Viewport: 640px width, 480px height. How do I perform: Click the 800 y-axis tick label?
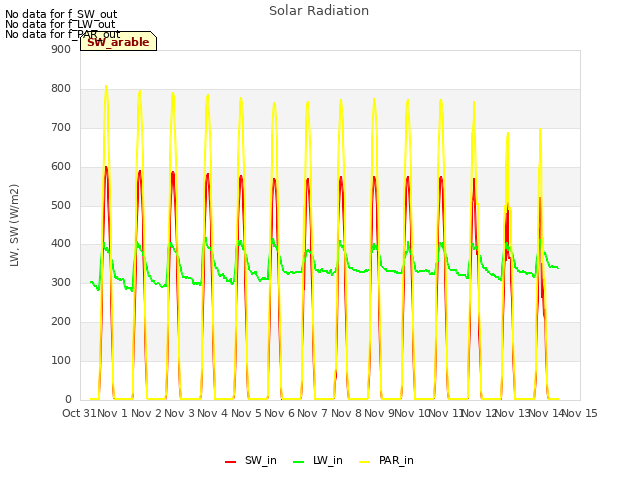[61, 89]
